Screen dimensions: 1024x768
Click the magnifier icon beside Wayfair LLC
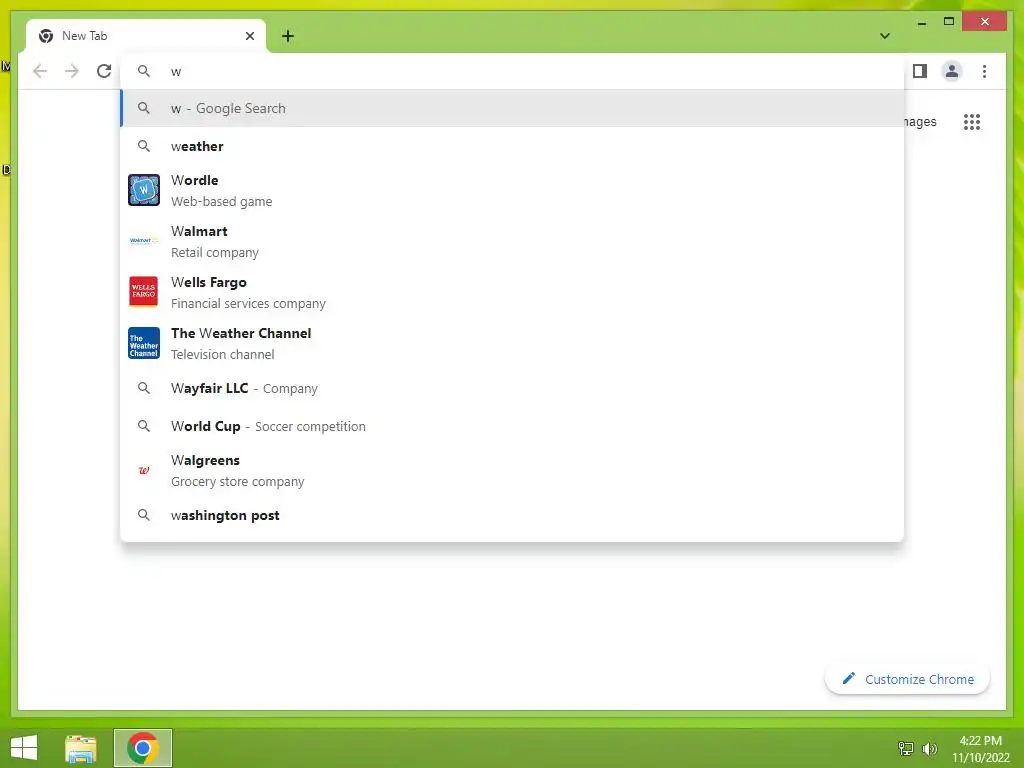144,388
